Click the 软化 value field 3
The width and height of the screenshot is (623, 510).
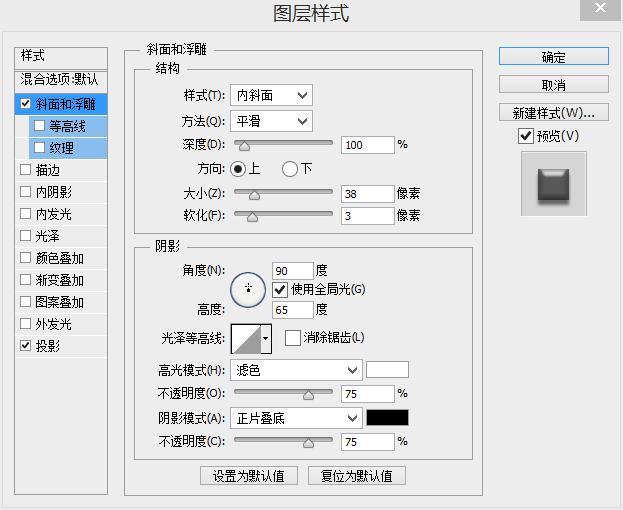(368, 216)
